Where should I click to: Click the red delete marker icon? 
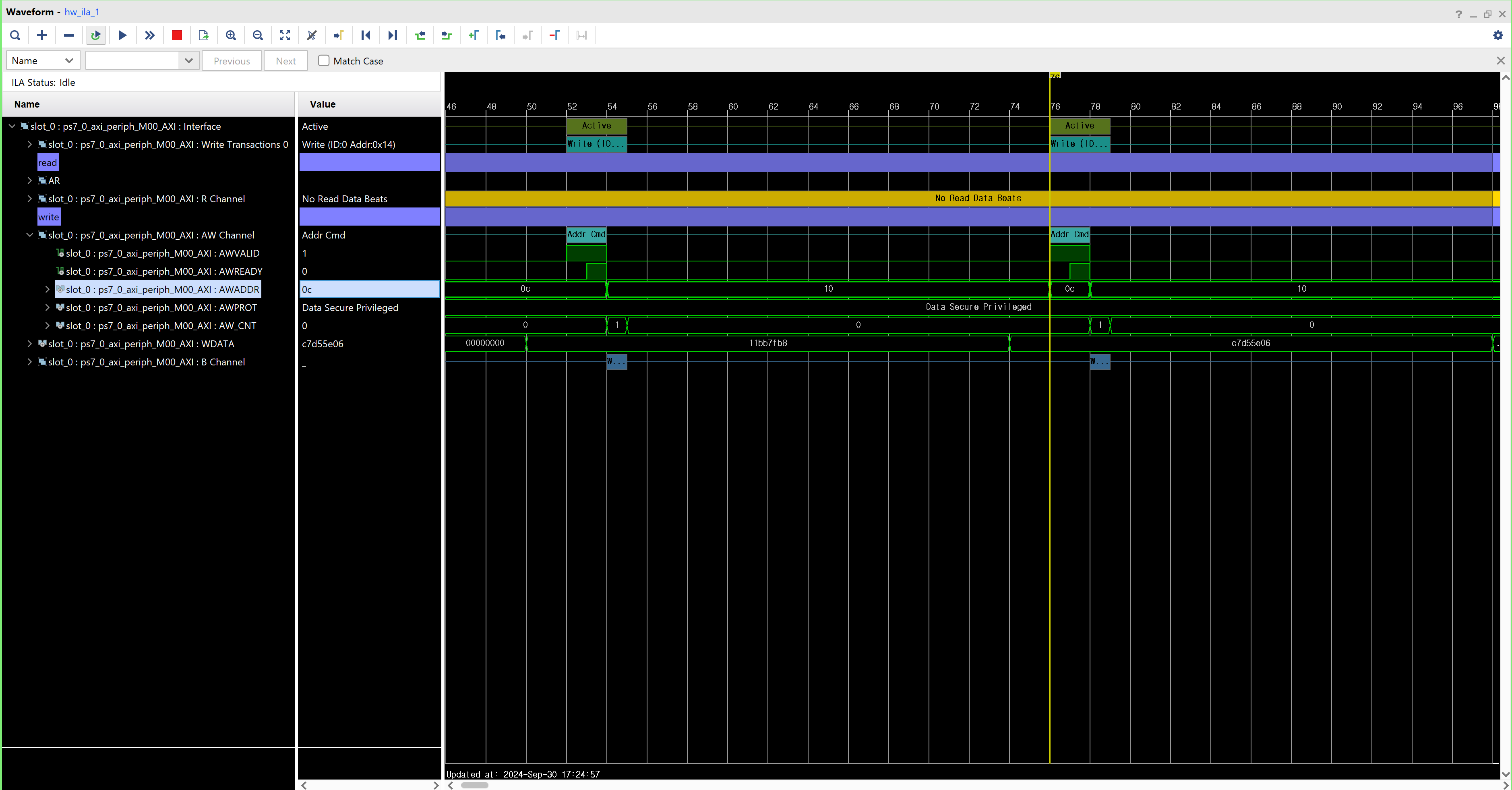555,35
